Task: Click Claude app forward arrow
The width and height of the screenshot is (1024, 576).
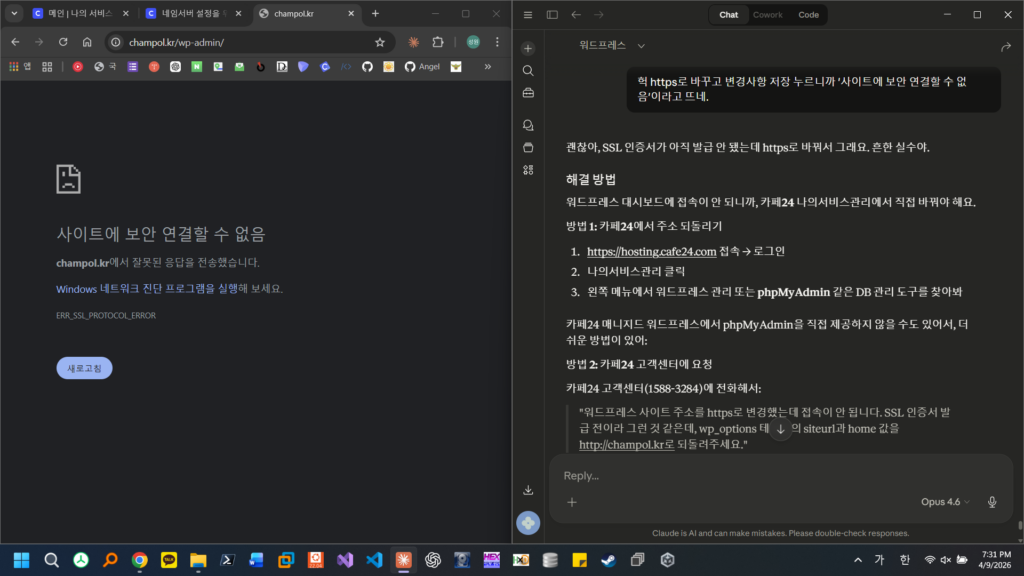Action: 599,14
